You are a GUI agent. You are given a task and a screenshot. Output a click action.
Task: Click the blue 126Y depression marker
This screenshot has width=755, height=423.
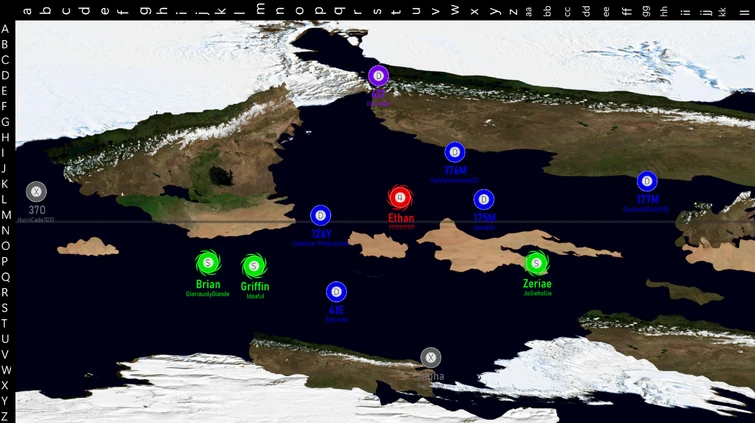point(321,215)
